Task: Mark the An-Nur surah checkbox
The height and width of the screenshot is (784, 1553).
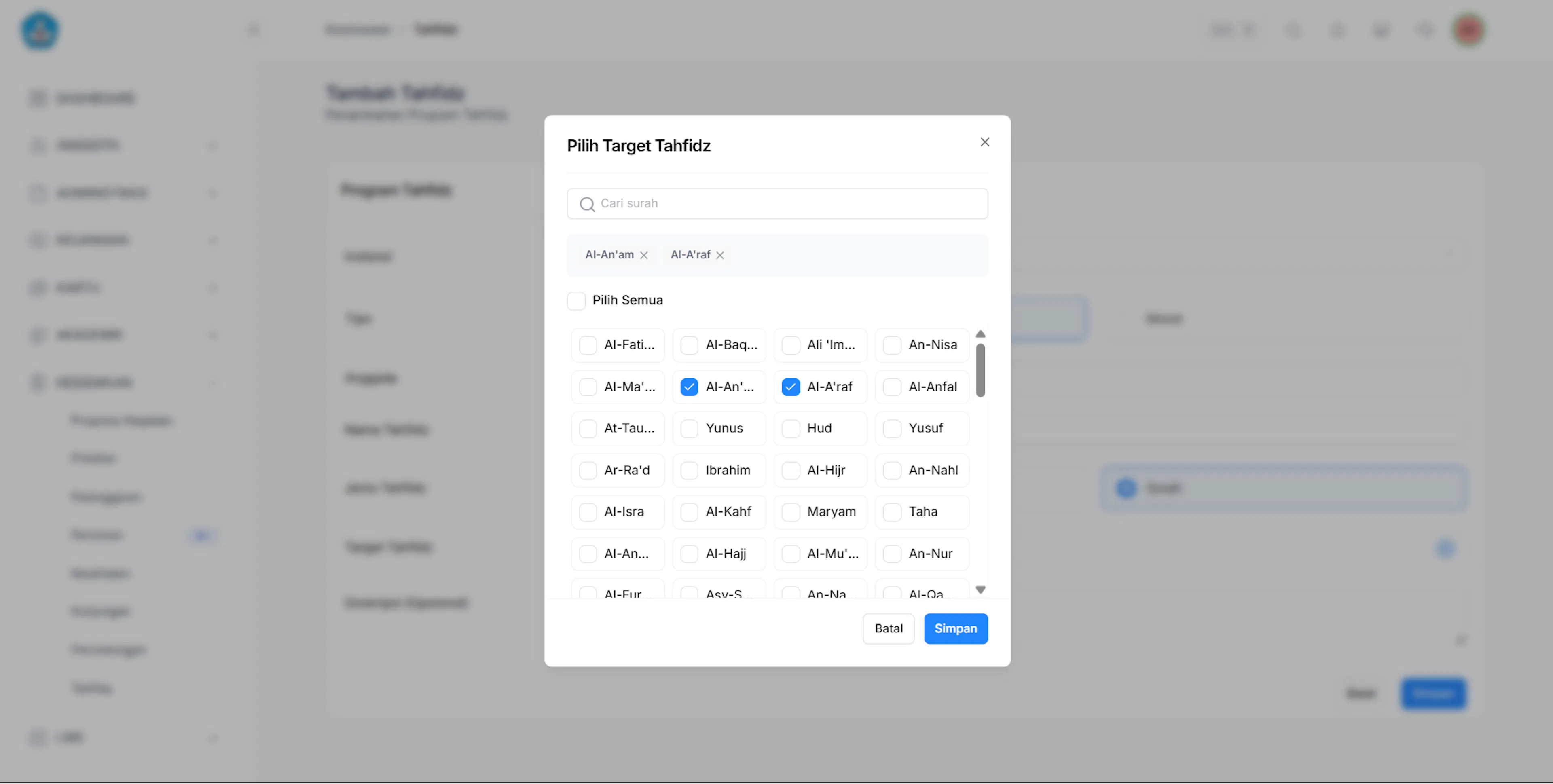Action: 892,554
